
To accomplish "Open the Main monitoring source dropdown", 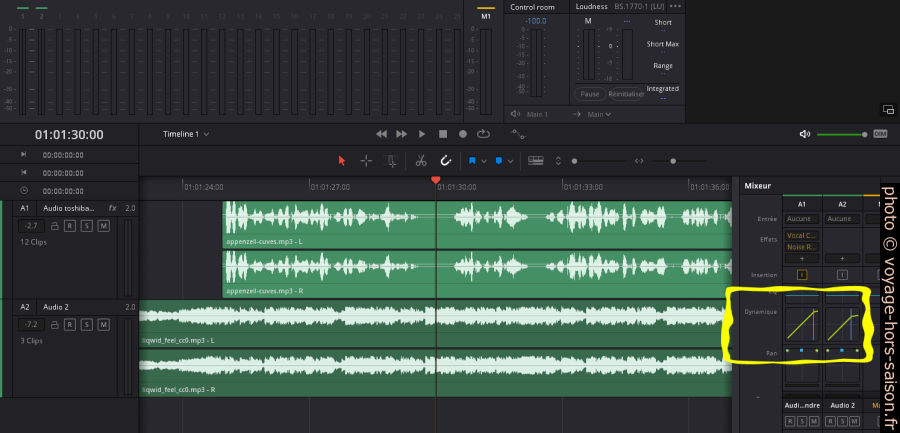I will coord(599,114).
